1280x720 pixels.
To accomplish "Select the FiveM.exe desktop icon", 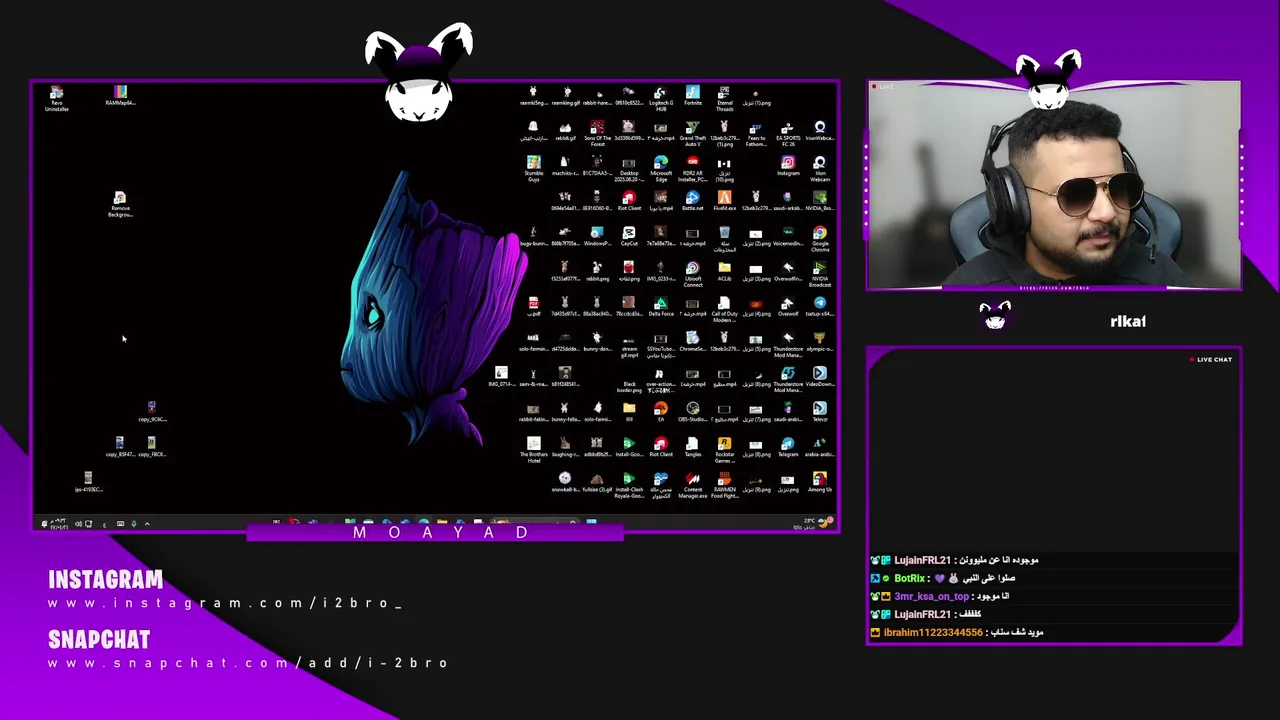I will click(x=724, y=201).
